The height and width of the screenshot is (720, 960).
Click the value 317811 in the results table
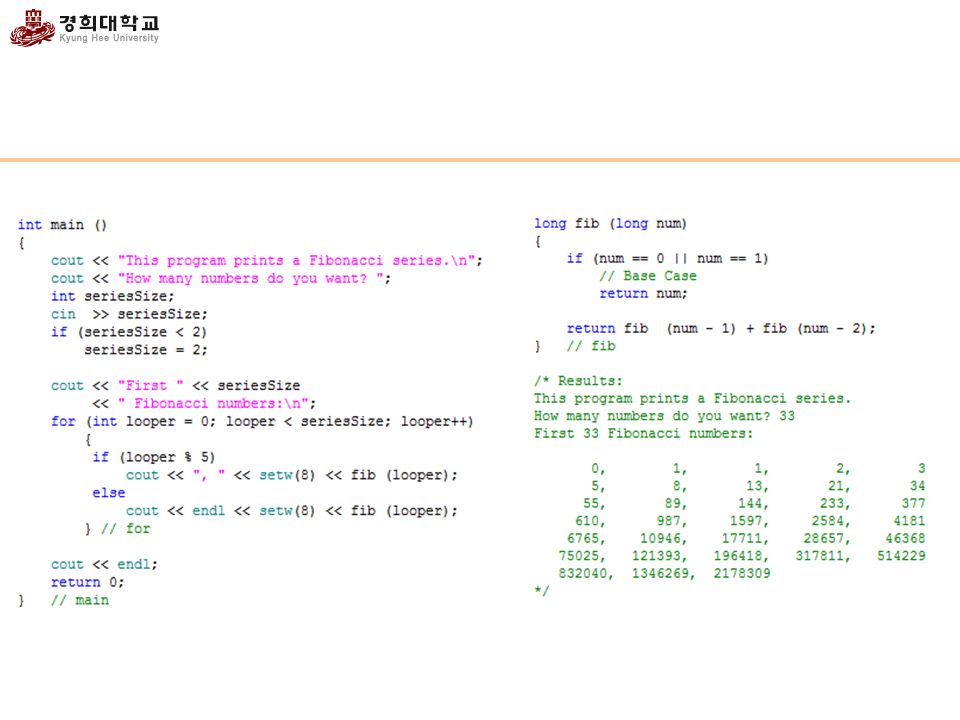pos(819,556)
